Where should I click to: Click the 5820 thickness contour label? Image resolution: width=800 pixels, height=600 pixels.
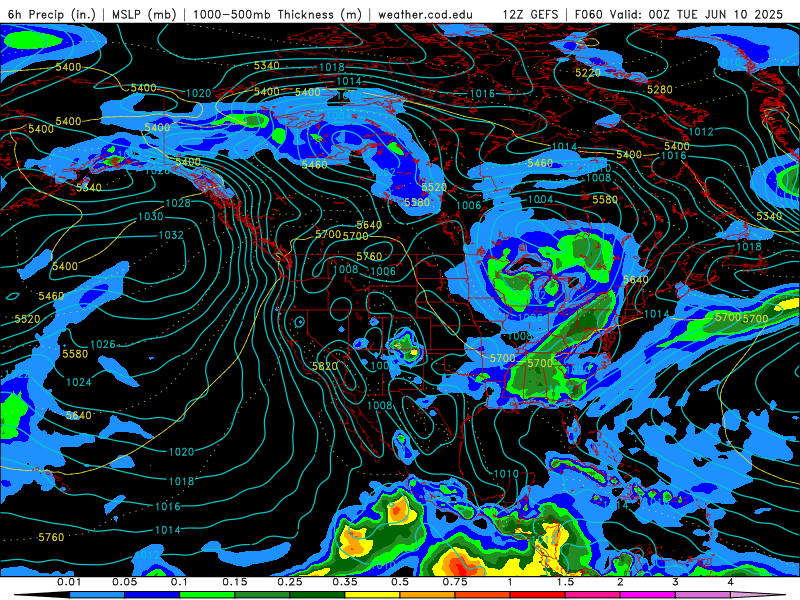[325, 366]
